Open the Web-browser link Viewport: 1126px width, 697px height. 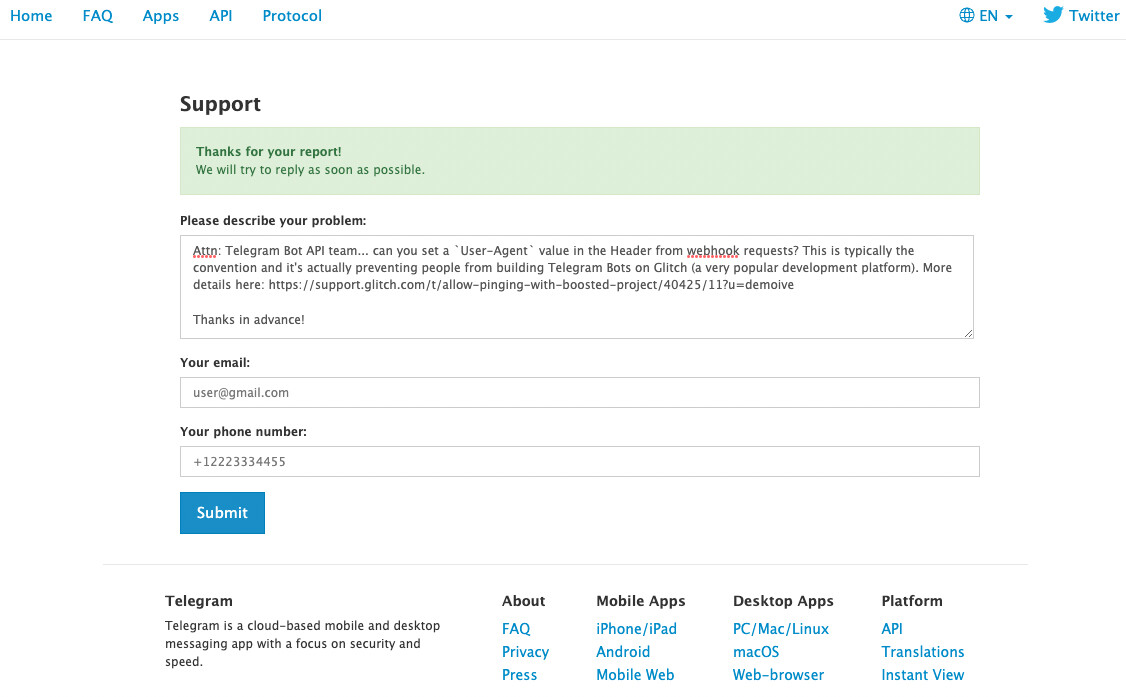778,675
